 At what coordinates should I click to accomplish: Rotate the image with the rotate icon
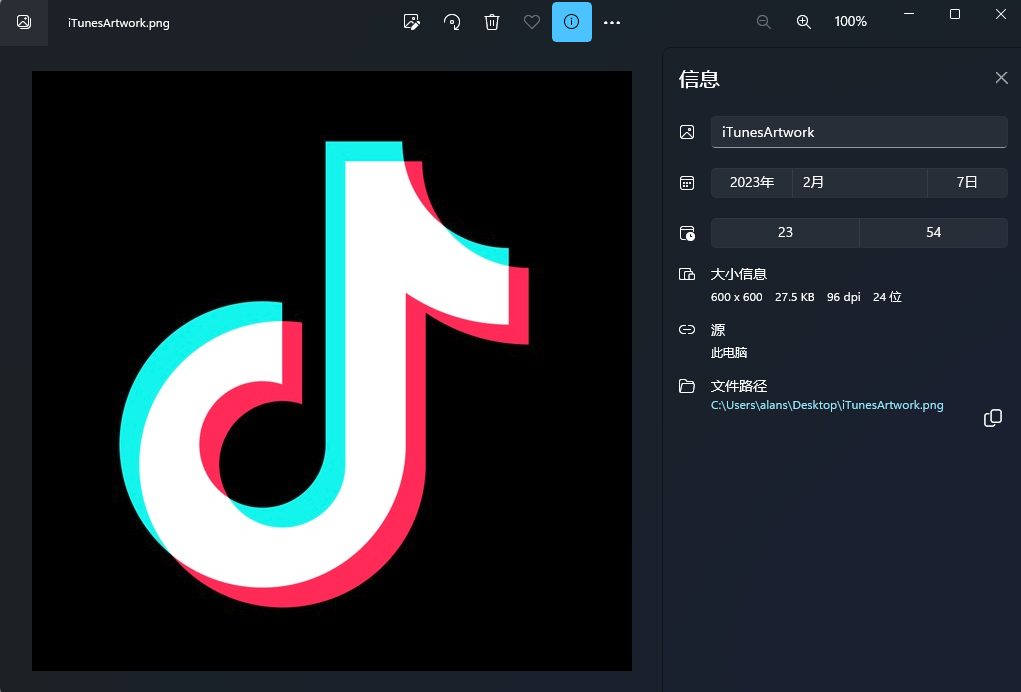coord(452,22)
